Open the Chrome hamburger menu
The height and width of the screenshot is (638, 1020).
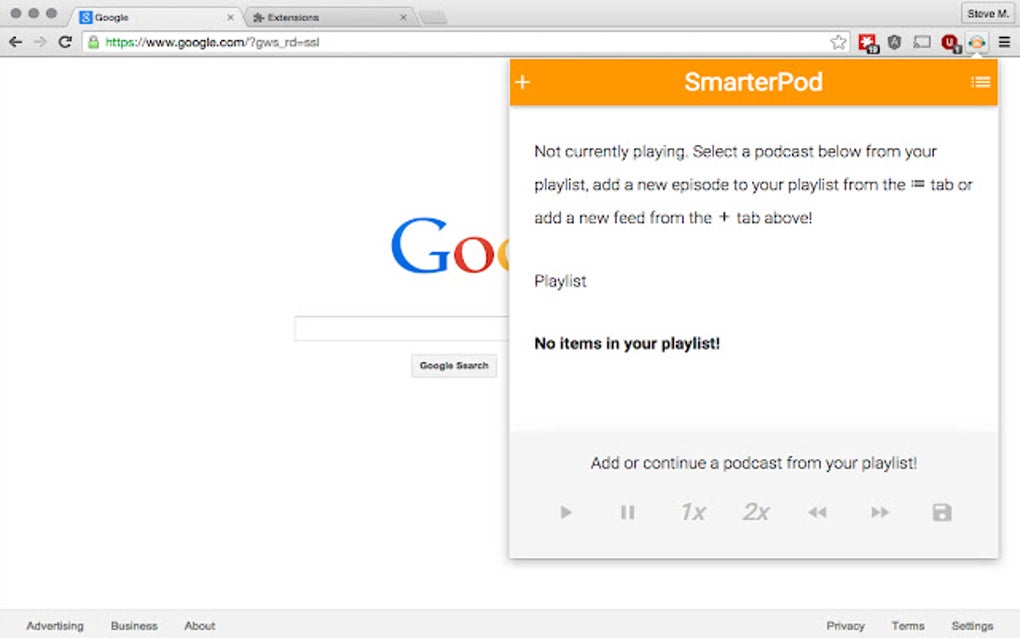coord(1004,42)
